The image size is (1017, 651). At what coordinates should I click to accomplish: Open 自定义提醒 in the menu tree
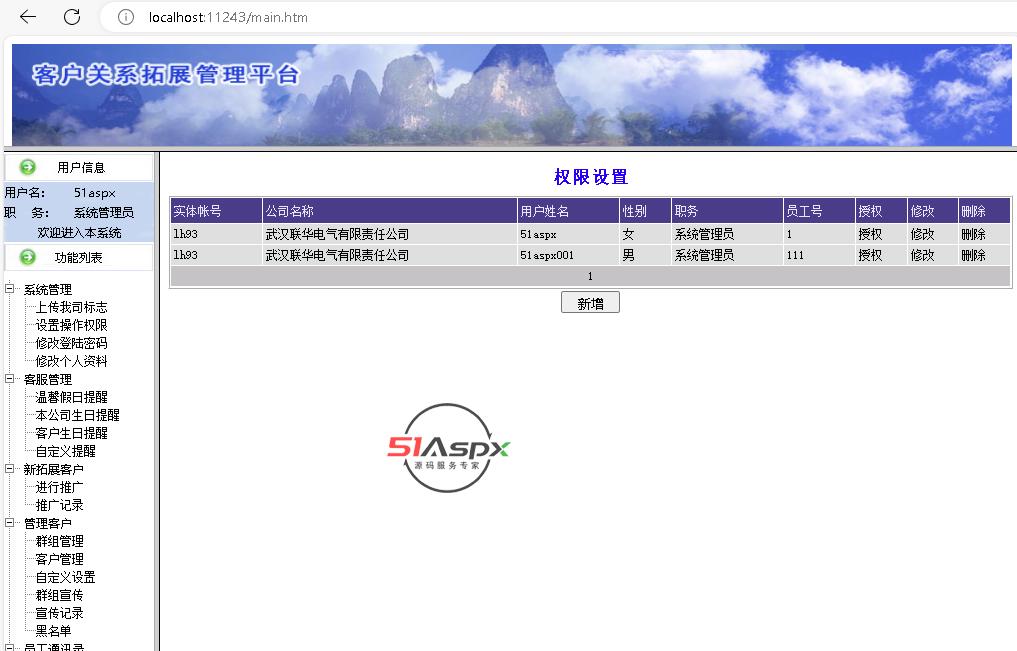(66, 451)
